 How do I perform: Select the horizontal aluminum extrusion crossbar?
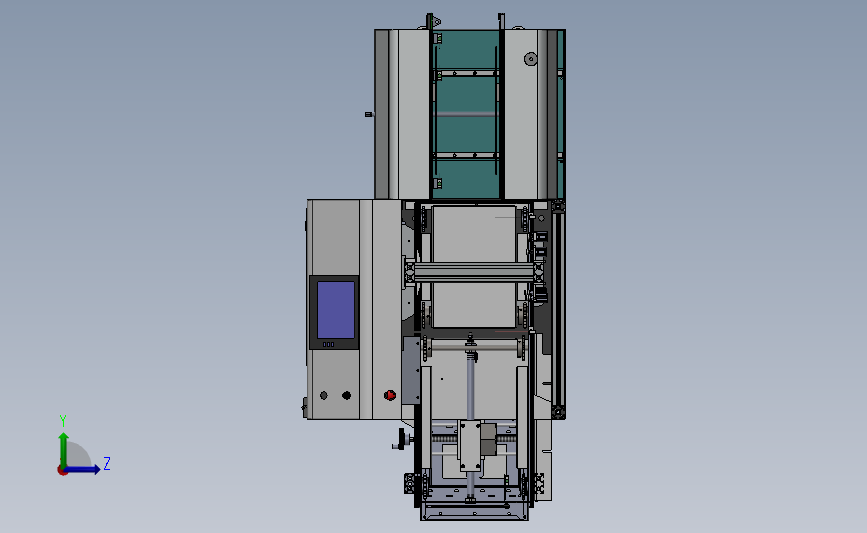(x=474, y=273)
